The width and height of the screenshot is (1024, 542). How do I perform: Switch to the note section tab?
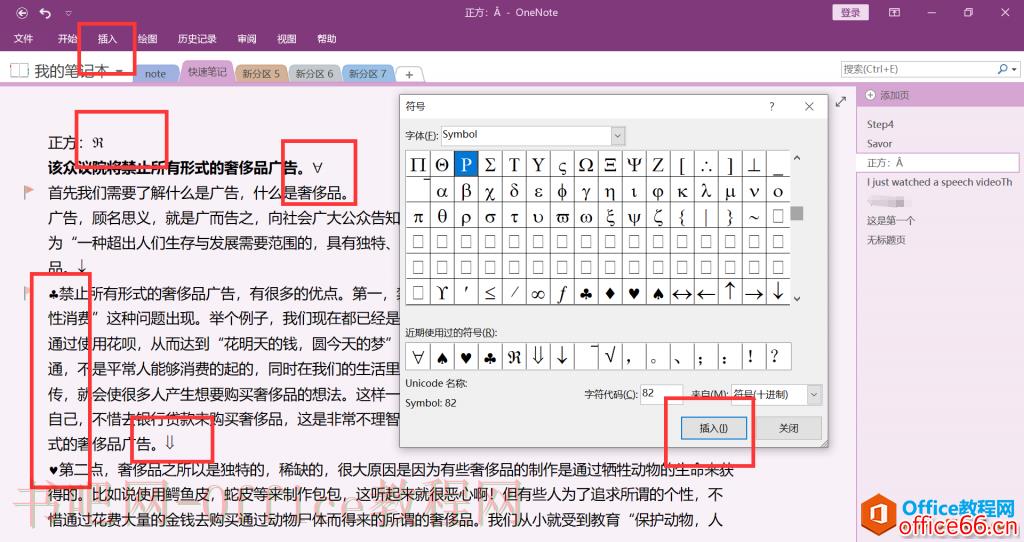(x=155, y=74)
